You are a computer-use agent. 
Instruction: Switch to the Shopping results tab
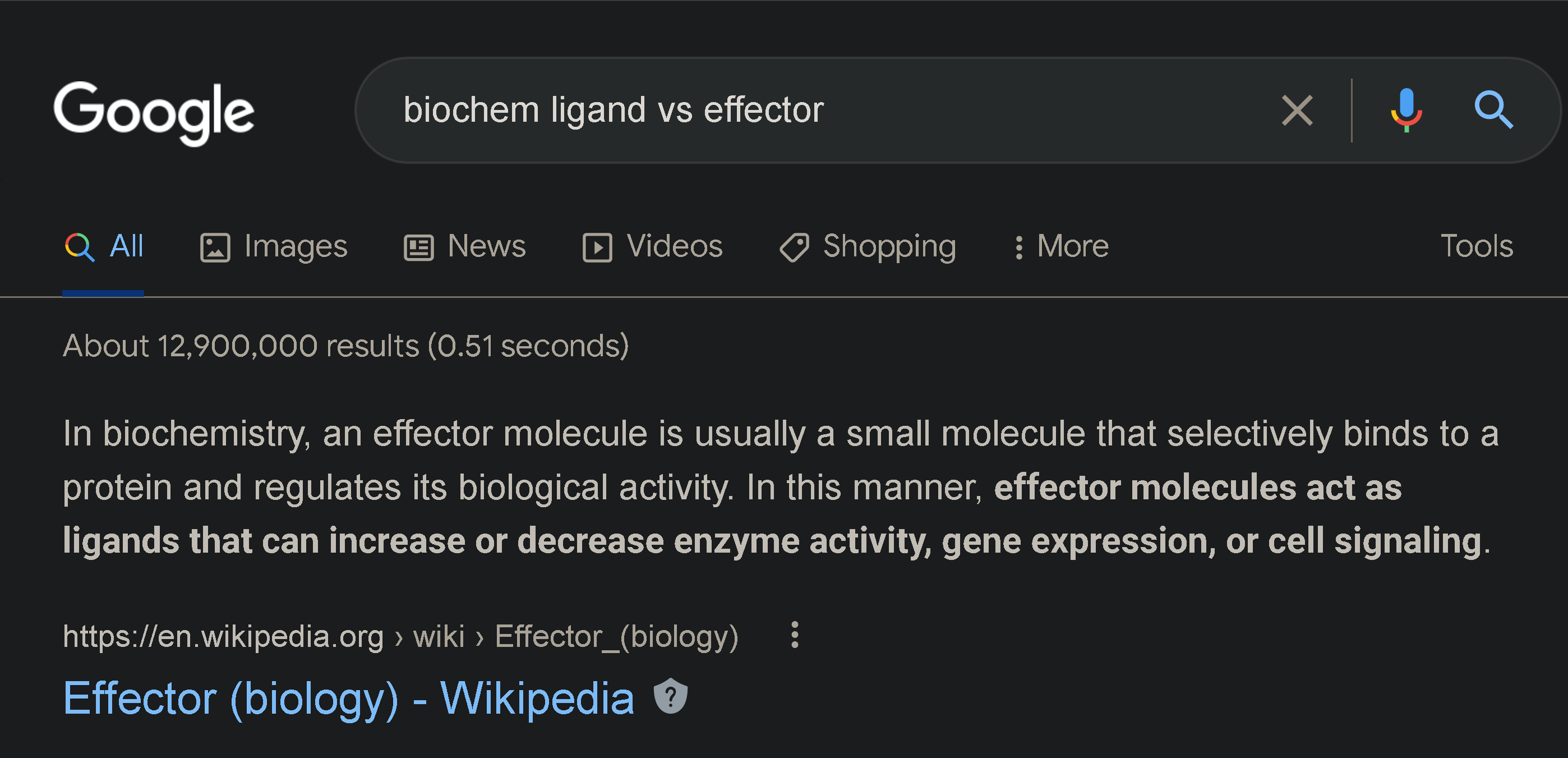pyautogui.click(x=889, y=246)
